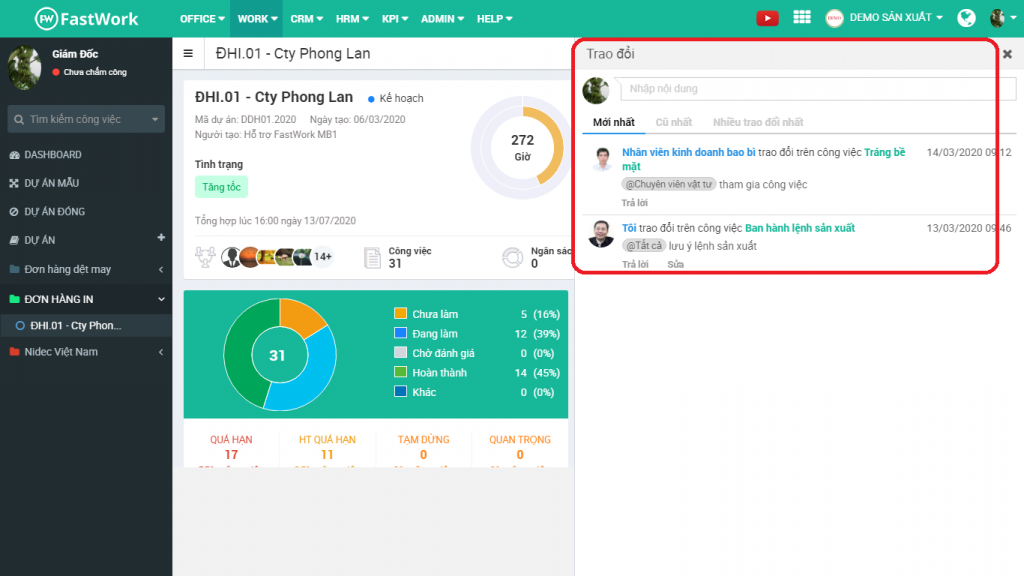The height and width of the screenshot is (576, 1024).
Task: Open the DEMO SẢN XUẤT account dropdown
Action: (x=884, y=18)
